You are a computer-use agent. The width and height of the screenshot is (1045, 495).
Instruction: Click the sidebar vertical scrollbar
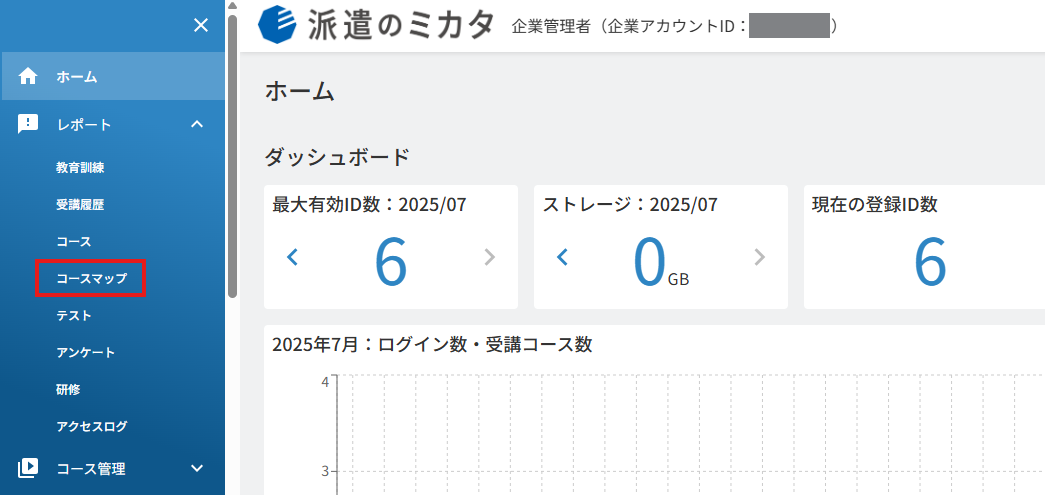tap(232, 155)
